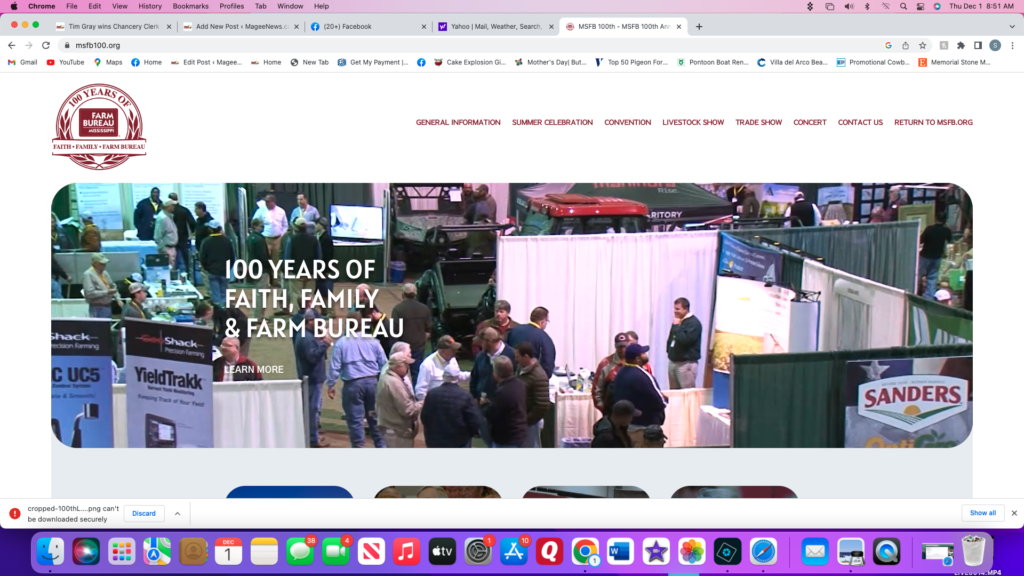The height and width of the screenshot is (576, 1024).
Task: Show all downloads
Action: tap(982, 513)
